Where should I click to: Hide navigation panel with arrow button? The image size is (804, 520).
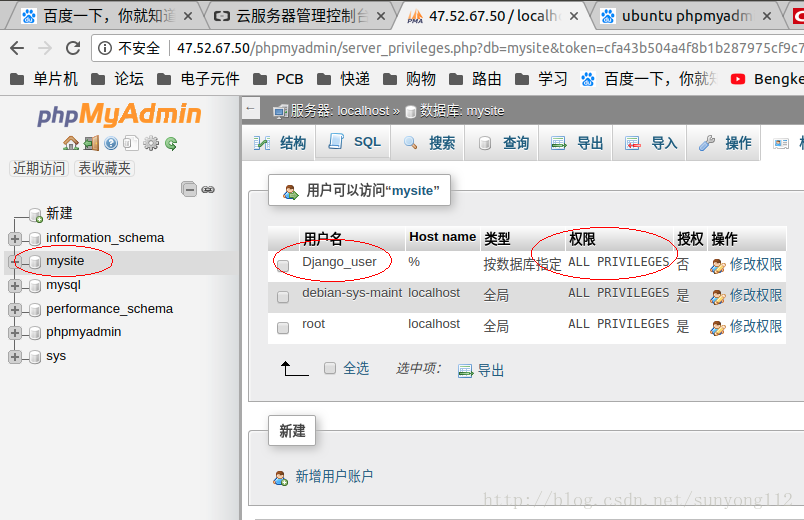click(x=251, y=108)
